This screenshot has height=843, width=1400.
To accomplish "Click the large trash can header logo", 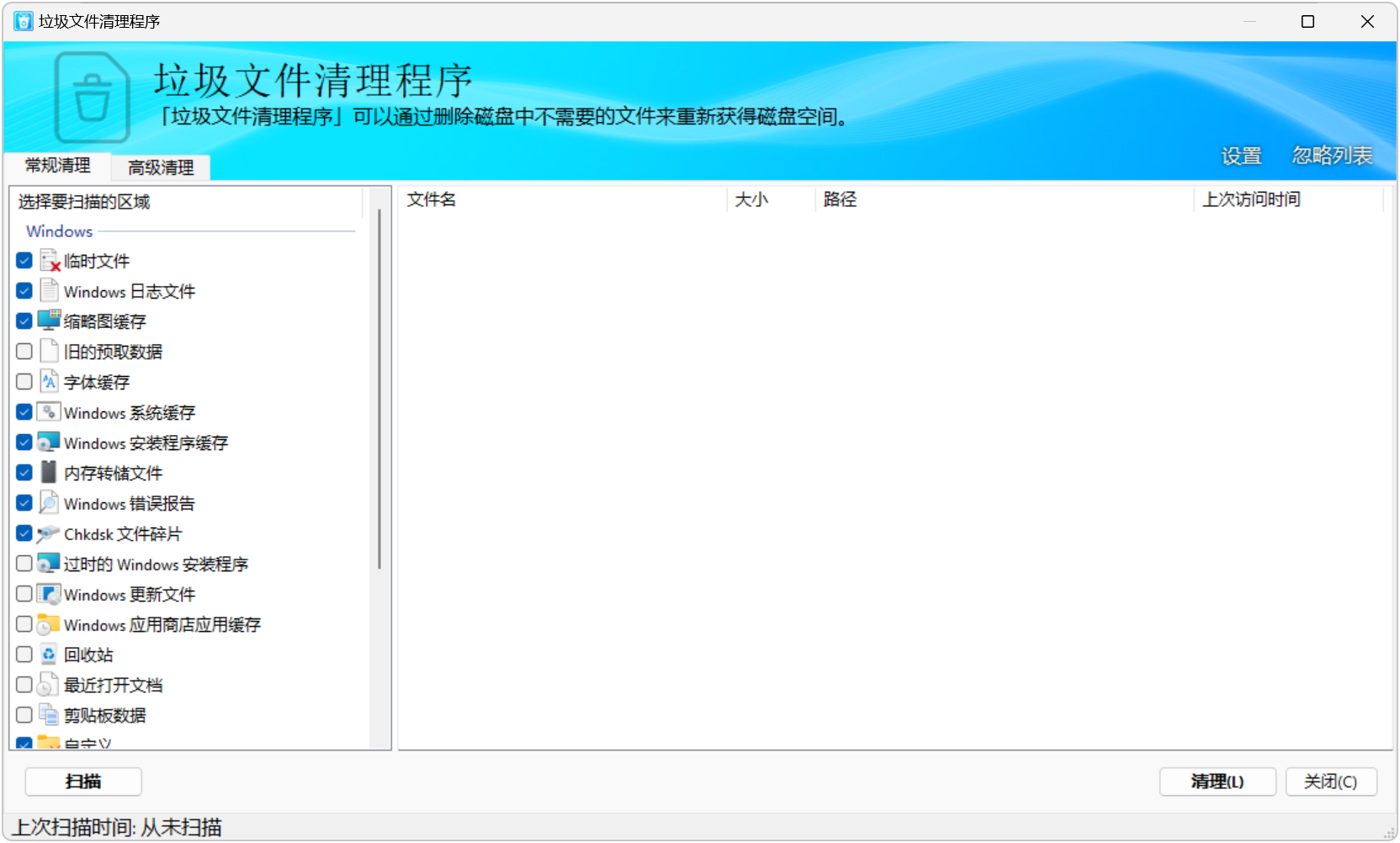I will pos(92,98).
